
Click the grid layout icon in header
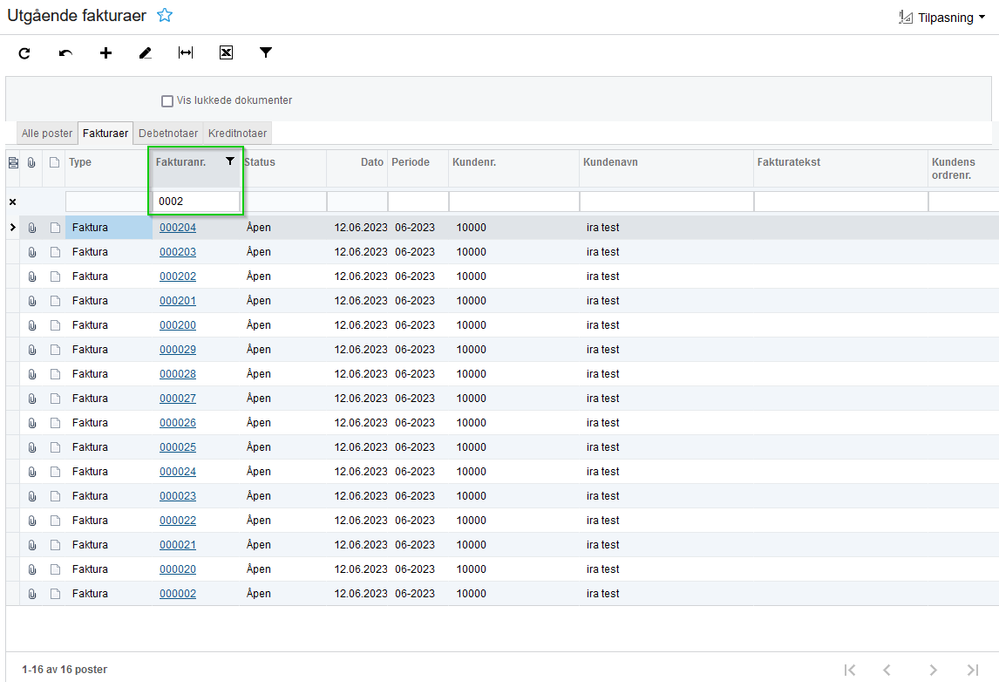pos(13,163)
